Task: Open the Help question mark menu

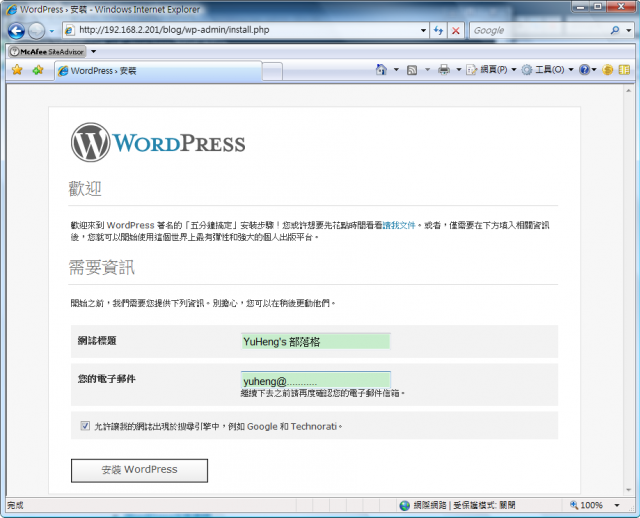Action: click(x=587, y=70)
